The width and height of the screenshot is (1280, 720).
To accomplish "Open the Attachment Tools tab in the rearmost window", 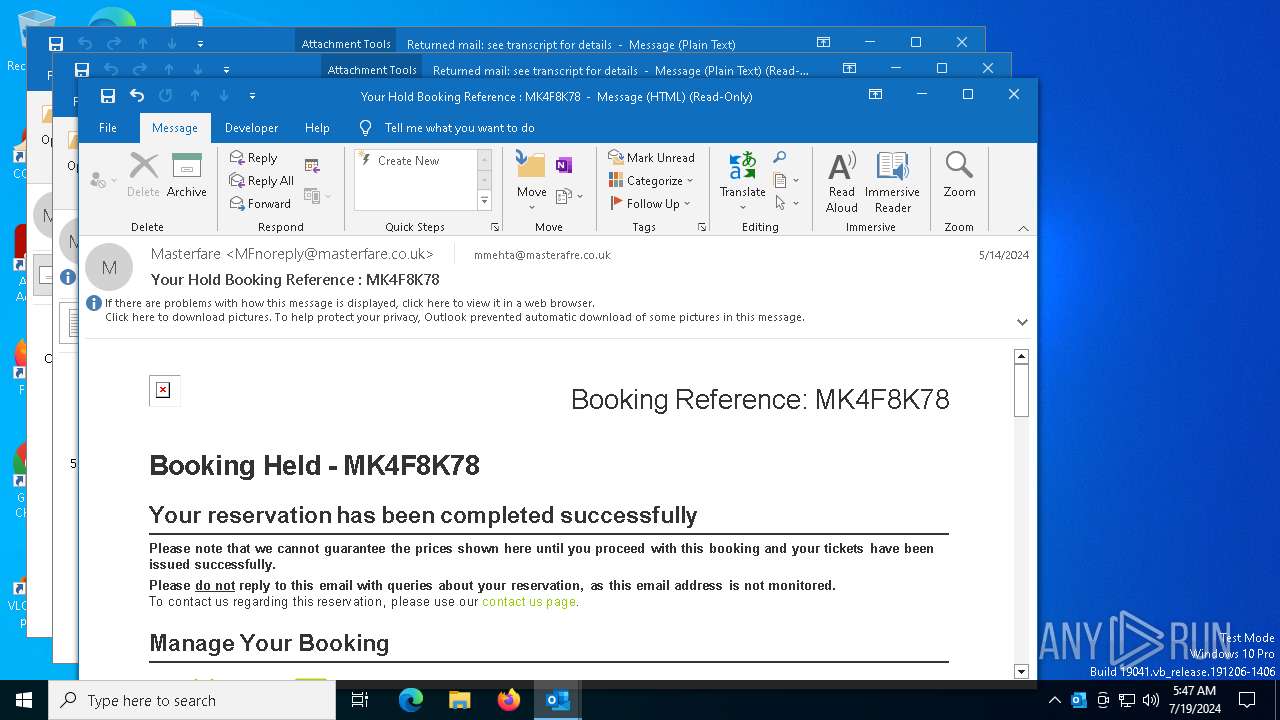I will coord(346,44).
